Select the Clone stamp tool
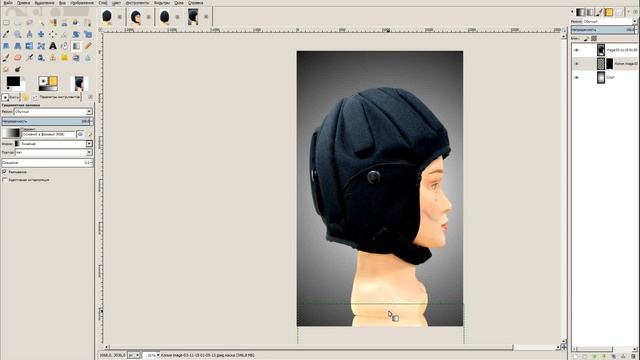The width and height of the screenshot is (640, 360). pos(53,58)
